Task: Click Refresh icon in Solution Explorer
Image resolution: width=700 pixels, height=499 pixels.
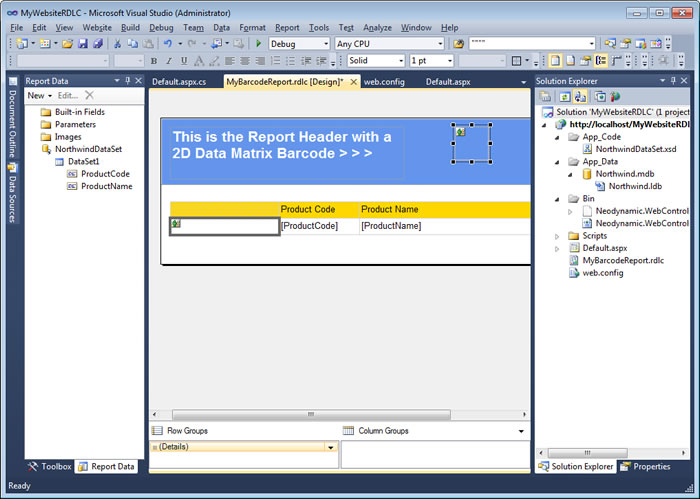Action: [x=565, y=96]
